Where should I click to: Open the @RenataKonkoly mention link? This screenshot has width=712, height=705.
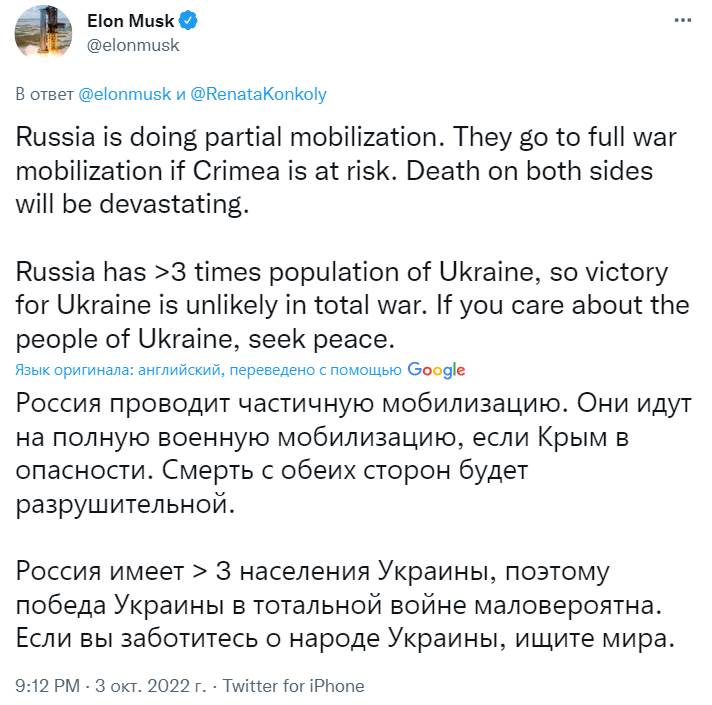point(259,94)
